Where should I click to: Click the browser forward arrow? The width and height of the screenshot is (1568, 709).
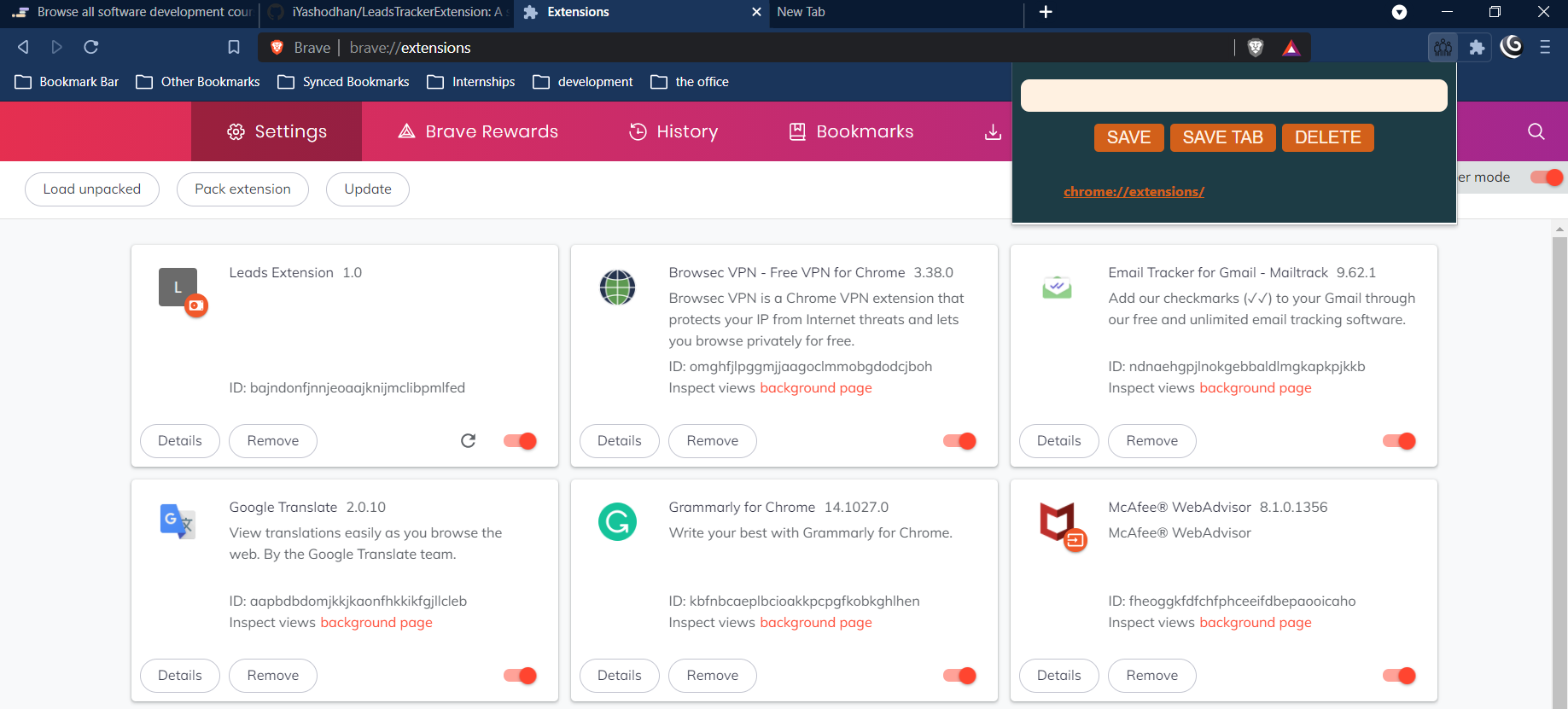[x=57, y=47]
